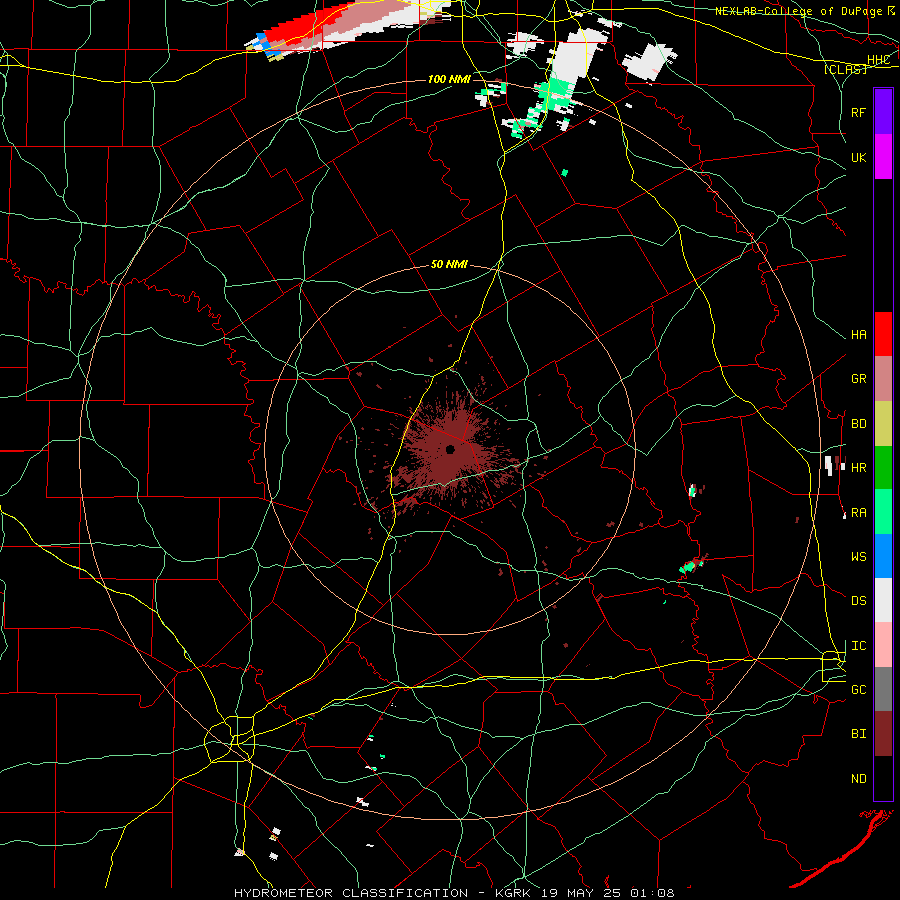This screenshot has height=900, width=900.
Task: Click the black radar site dot at center
Action: coord(450,449)
